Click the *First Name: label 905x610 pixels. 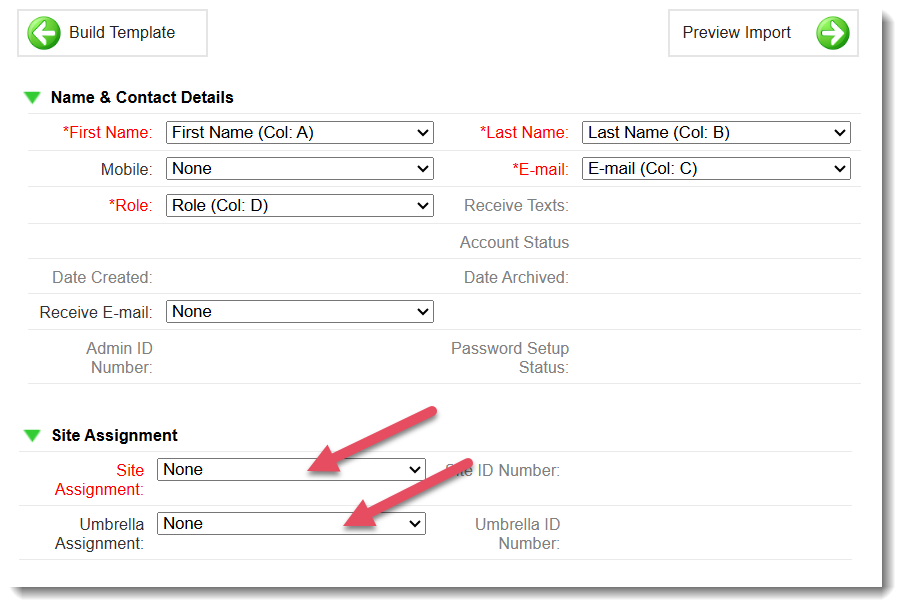click(x=107, y=133)
